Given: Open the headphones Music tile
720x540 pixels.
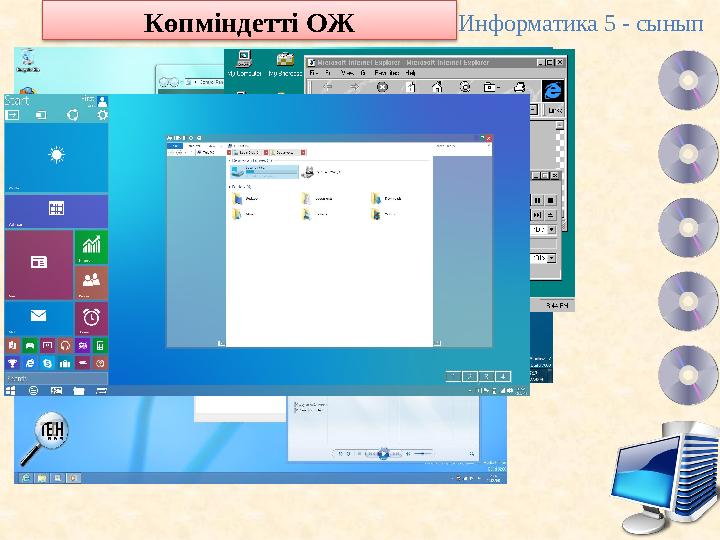Looking at the screenshot, I should point(65,345).
